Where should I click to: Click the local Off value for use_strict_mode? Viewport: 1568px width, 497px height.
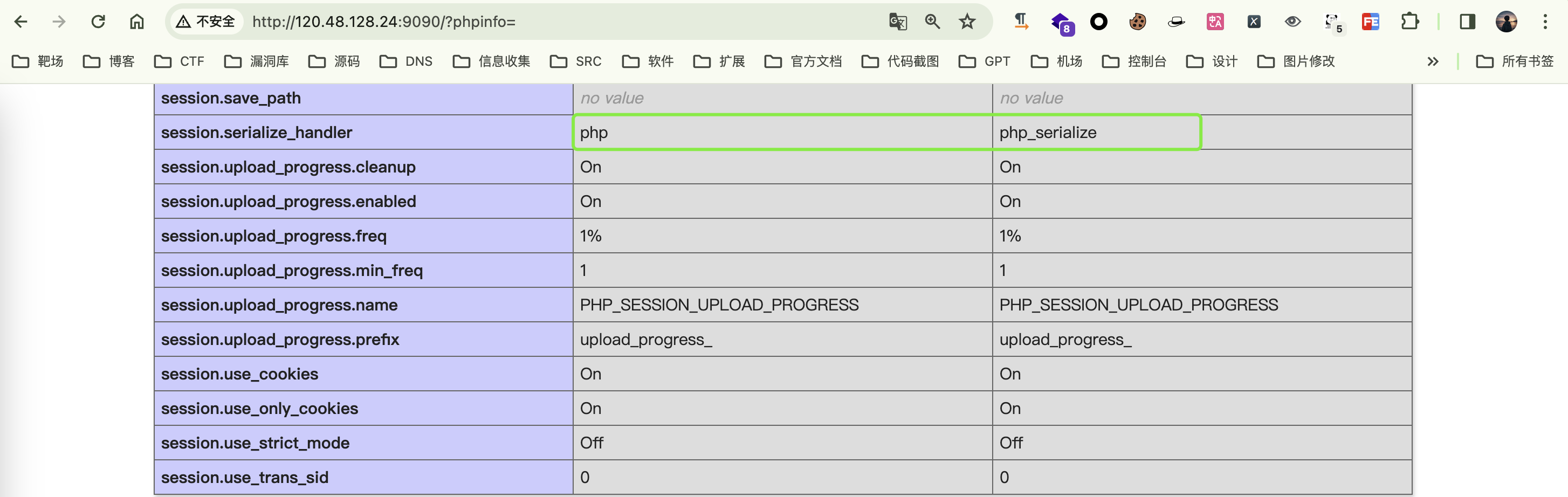coord(591,443)
